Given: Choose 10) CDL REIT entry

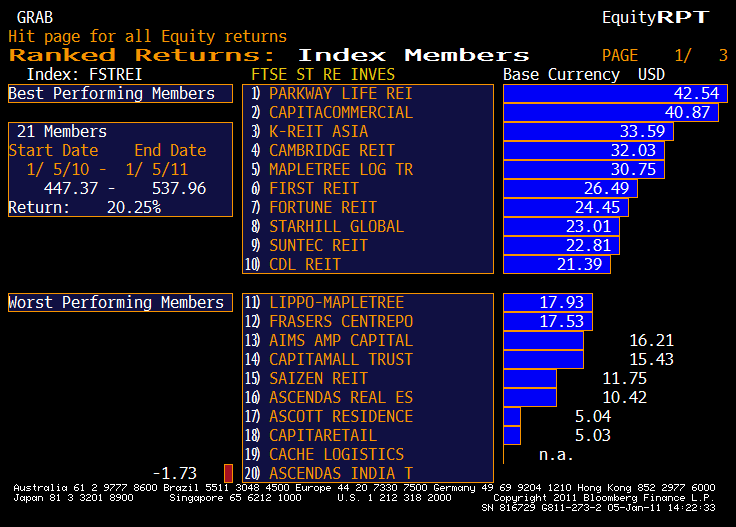Looking at the screenshot, I should pyautogui.click(x=368, y=265).
